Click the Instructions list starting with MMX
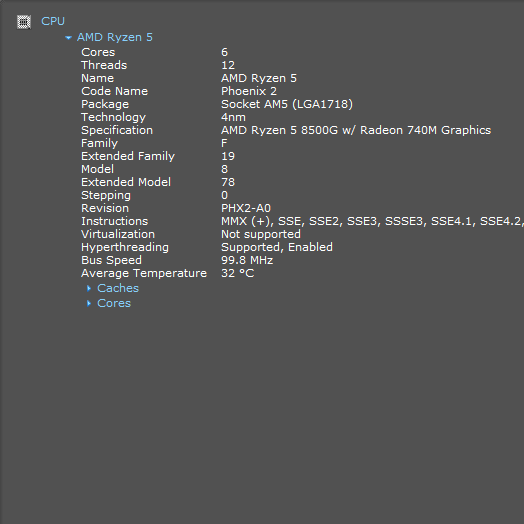524x524 pixels. (x=372, y=221)
